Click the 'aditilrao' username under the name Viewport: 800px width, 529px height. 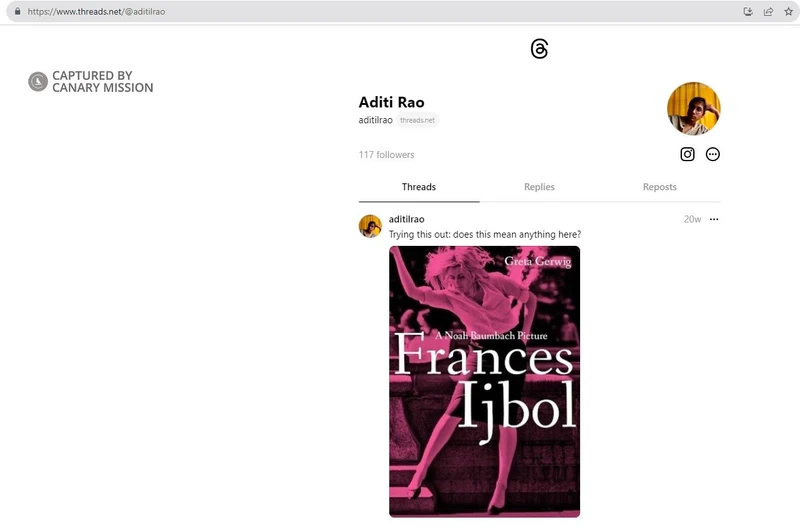pos(376,120)
